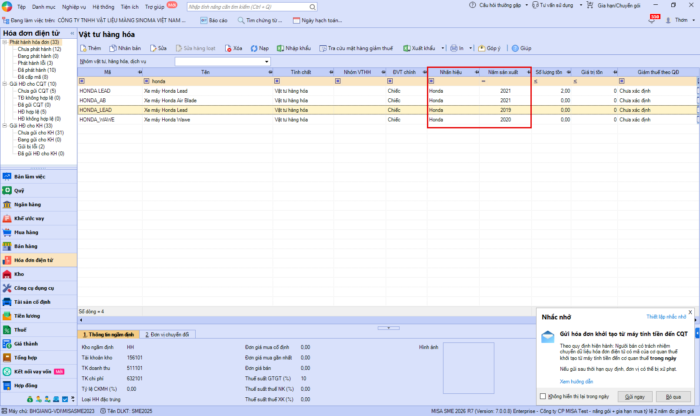Open the Tiền lương module
This screenshot has width=700, height=416.
tap(39, 316)
